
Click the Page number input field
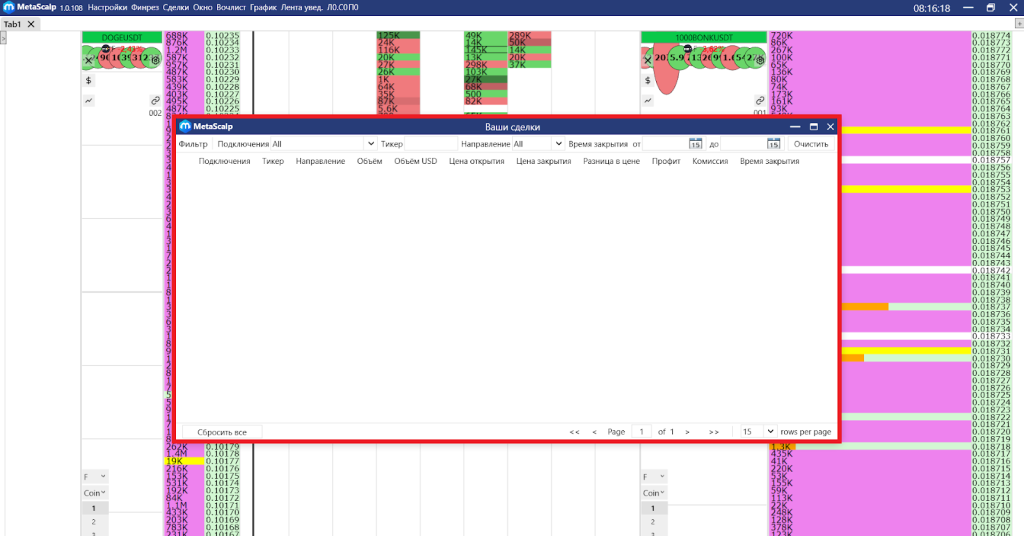641,432
